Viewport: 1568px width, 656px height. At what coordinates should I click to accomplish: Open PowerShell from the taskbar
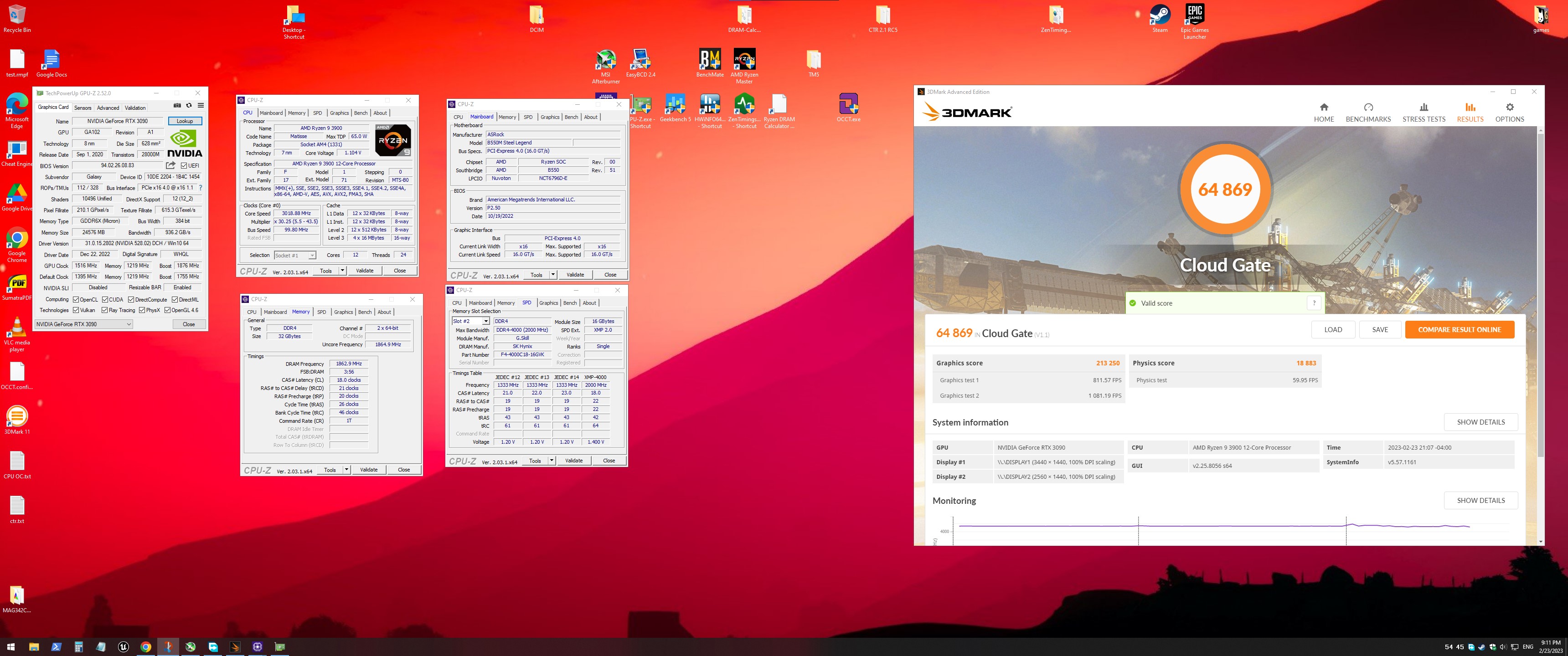(56, 646)
